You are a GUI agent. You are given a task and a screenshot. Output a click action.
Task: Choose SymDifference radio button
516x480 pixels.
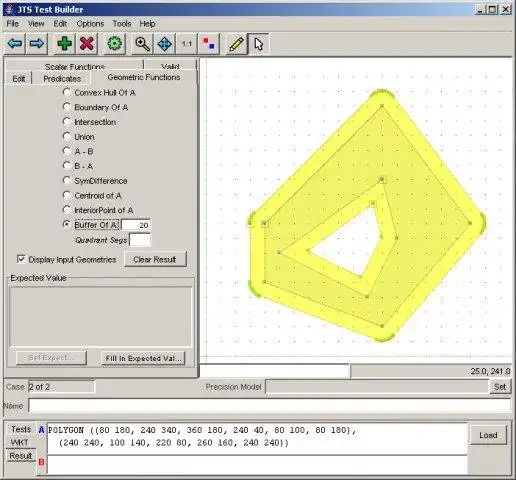click(x=67, y=180)
